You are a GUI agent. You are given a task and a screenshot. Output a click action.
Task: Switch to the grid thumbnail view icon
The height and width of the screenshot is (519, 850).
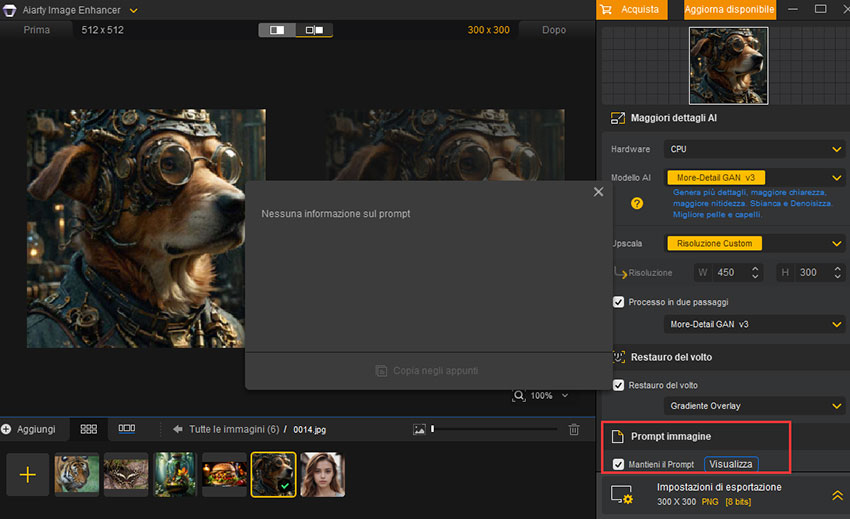88,429
